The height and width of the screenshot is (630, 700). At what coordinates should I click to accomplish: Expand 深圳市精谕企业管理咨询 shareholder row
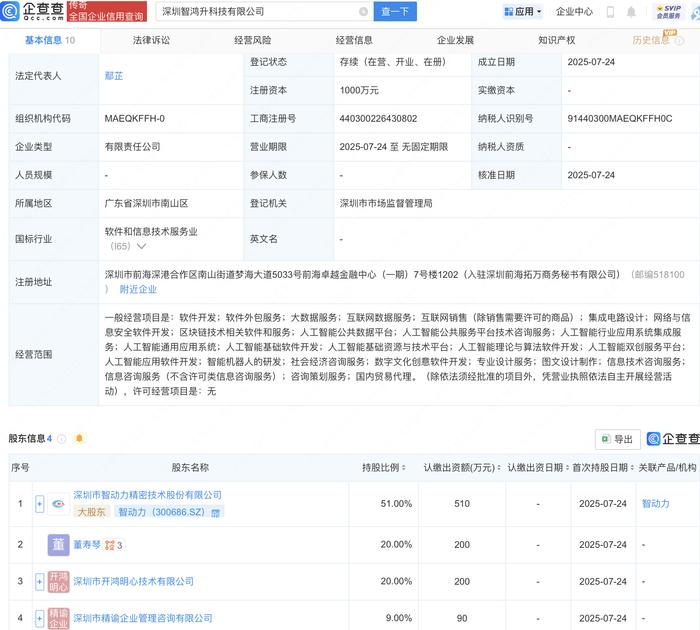pyautogui.click(x=39, y=618)
